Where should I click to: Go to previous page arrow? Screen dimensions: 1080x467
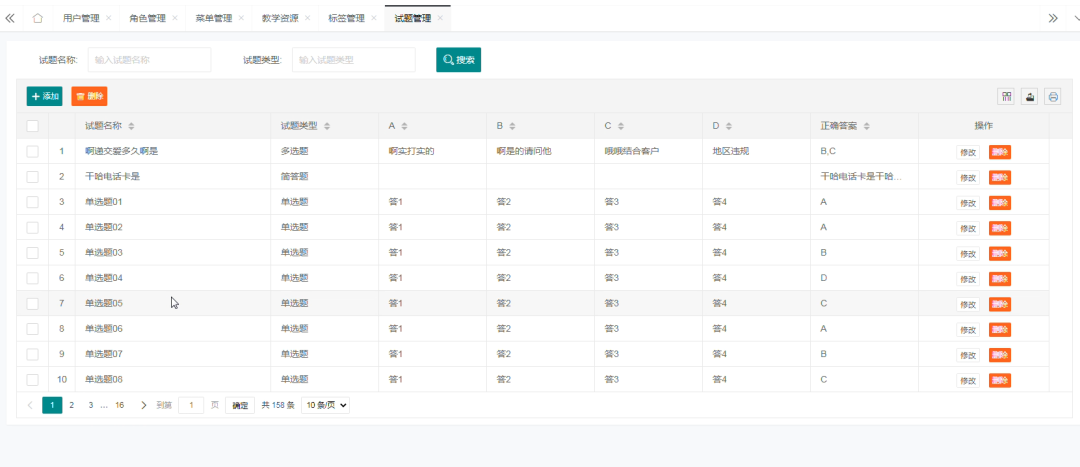click(x=30, y=405)
